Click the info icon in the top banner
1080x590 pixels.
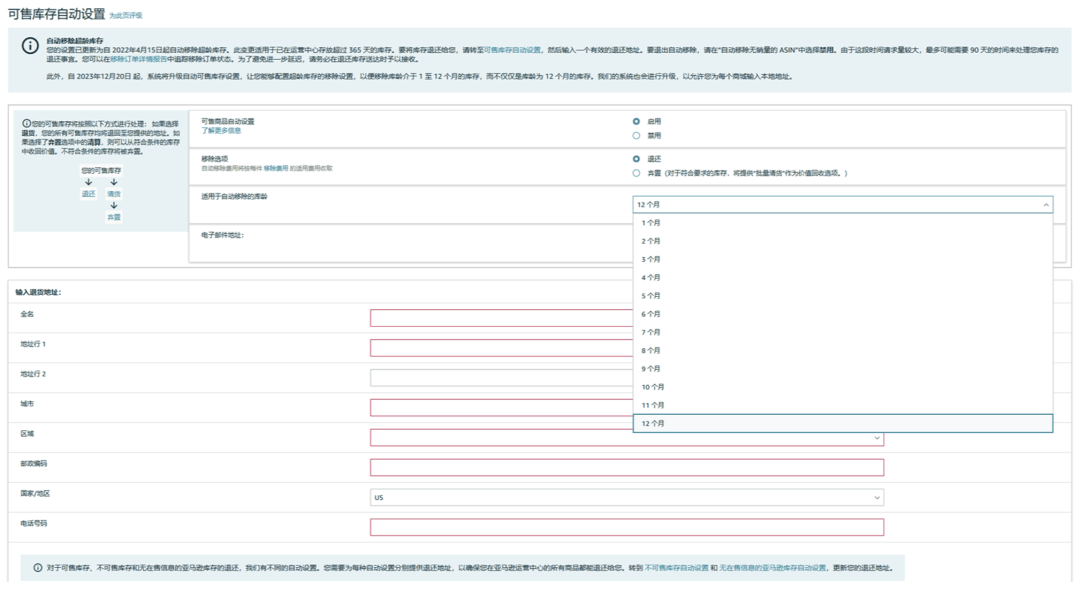[x=29, y=45]
